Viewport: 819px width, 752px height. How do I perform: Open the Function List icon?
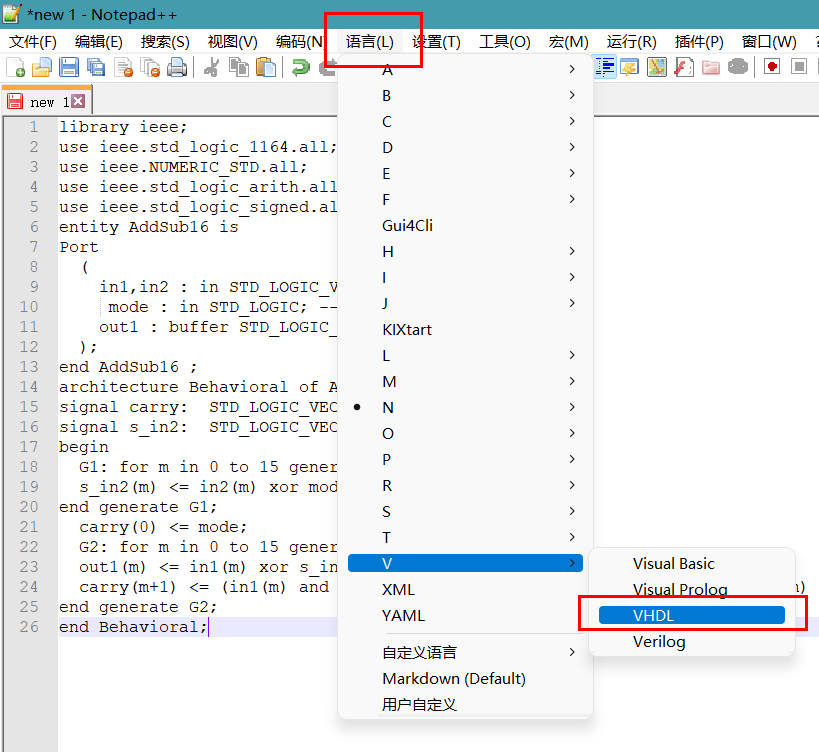pos(684,67)
